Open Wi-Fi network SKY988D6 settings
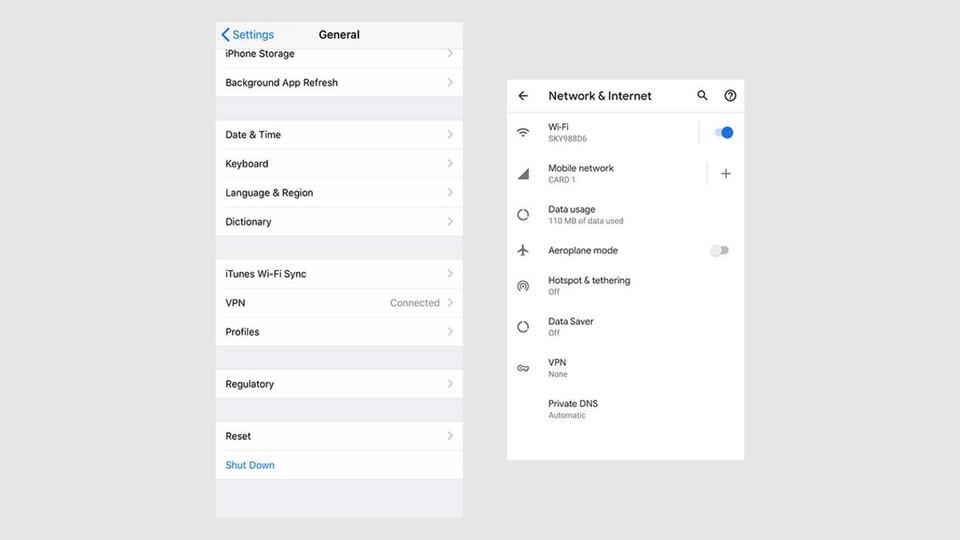 pyautogui.click(x=602, y=132)
